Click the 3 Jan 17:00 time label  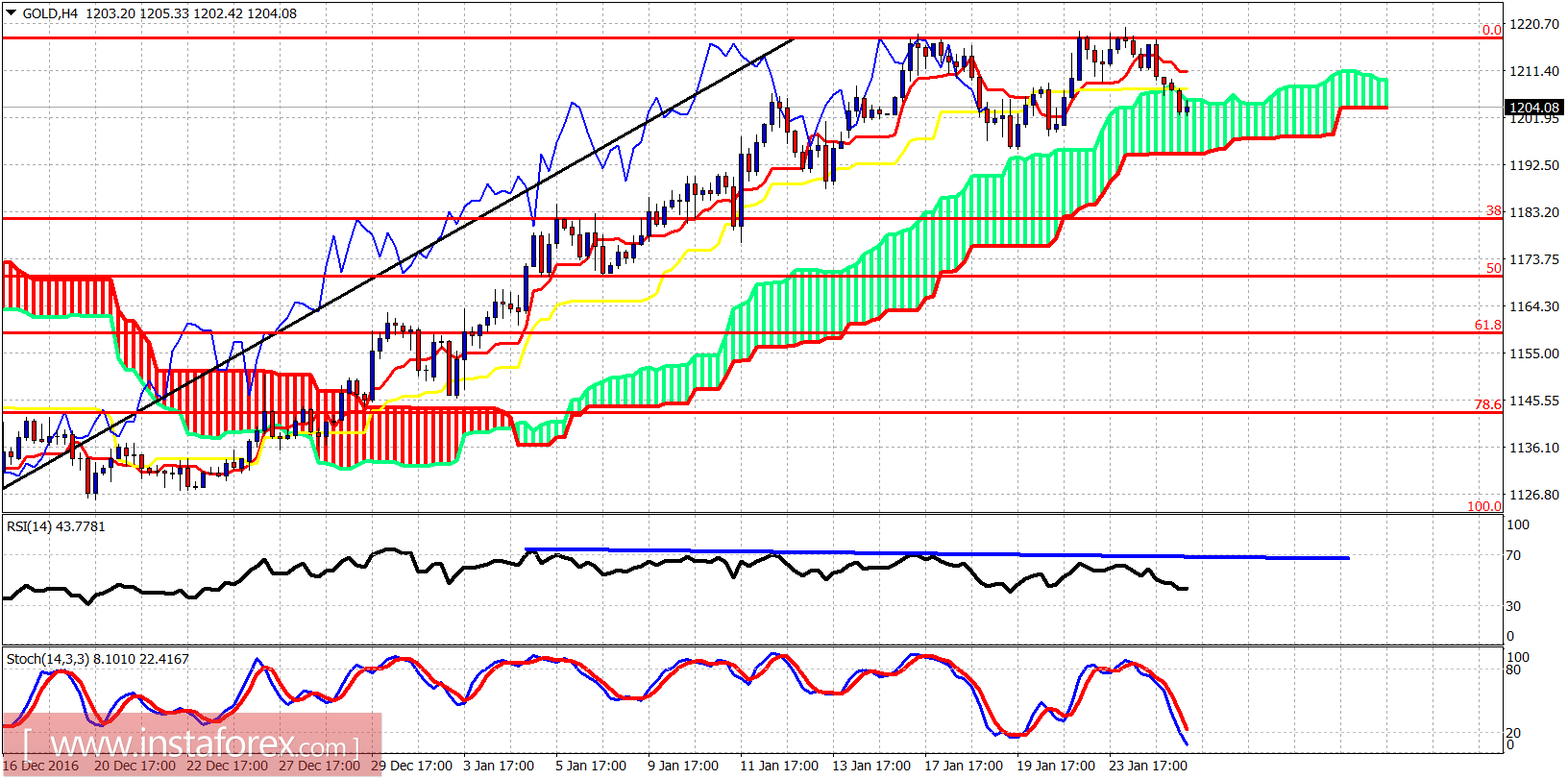pyautogui.click(x=499, y=766)
